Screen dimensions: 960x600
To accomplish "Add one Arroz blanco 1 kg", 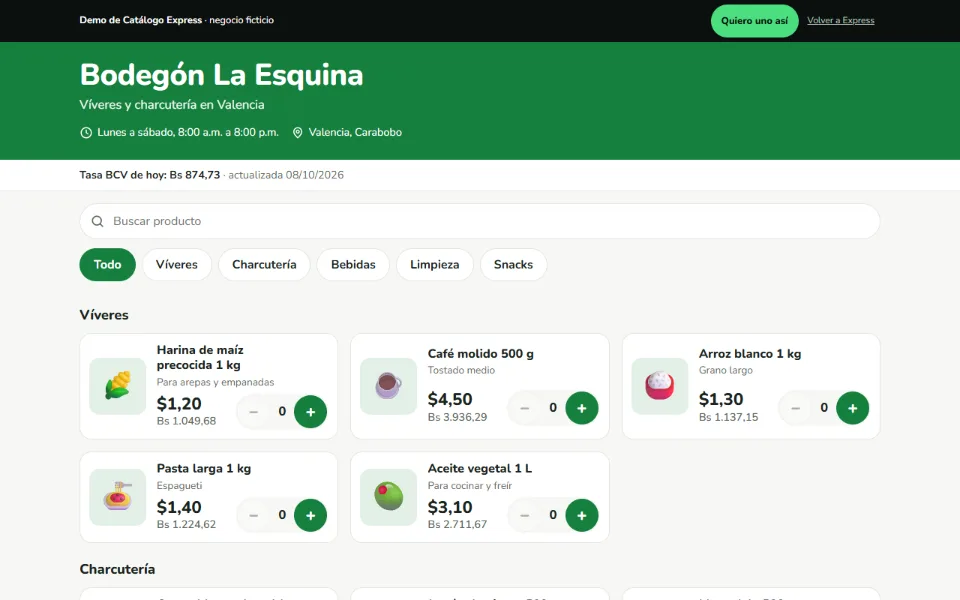I will pos(852,408).
